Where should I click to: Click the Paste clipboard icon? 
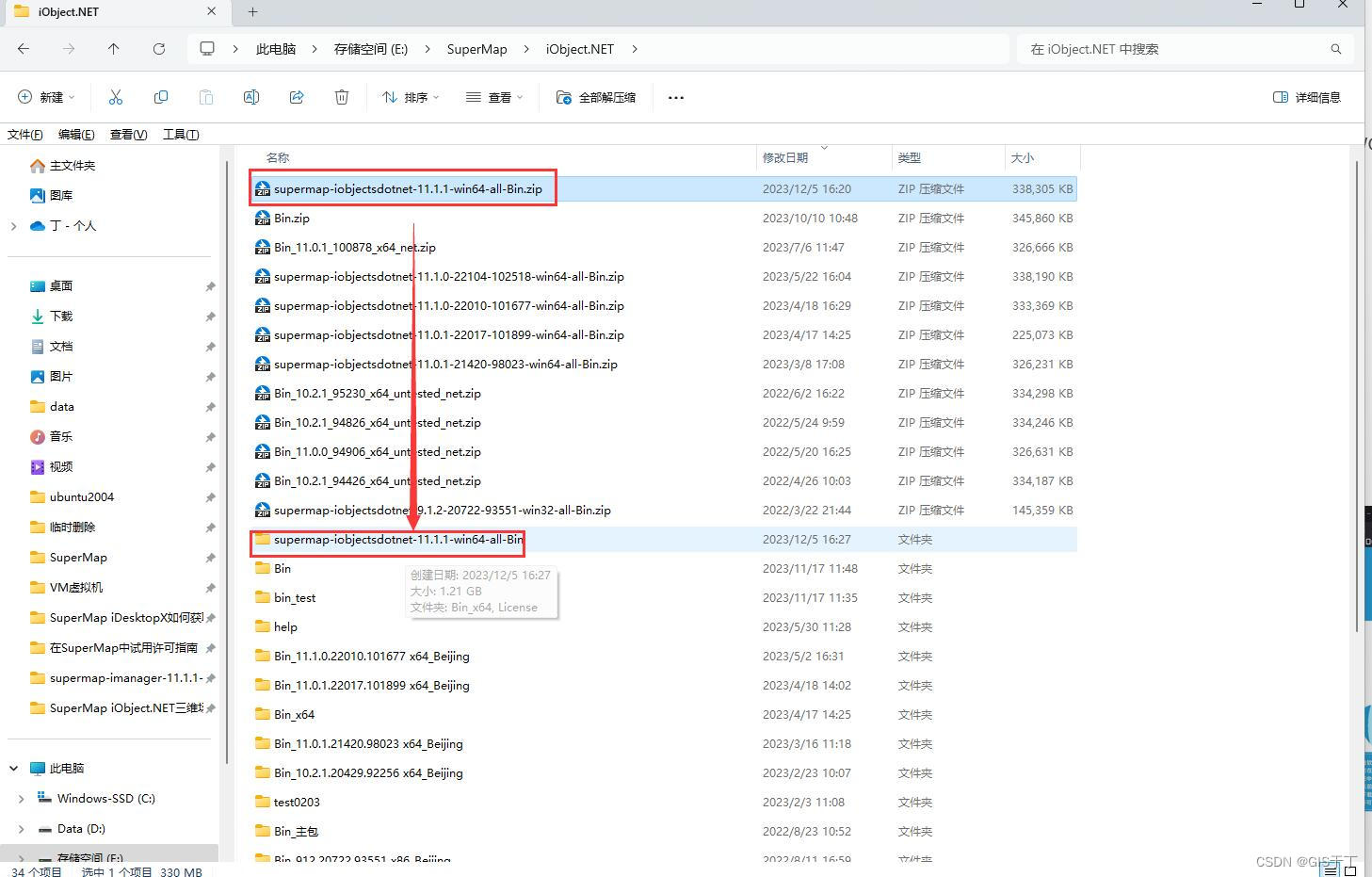point(206,97)
